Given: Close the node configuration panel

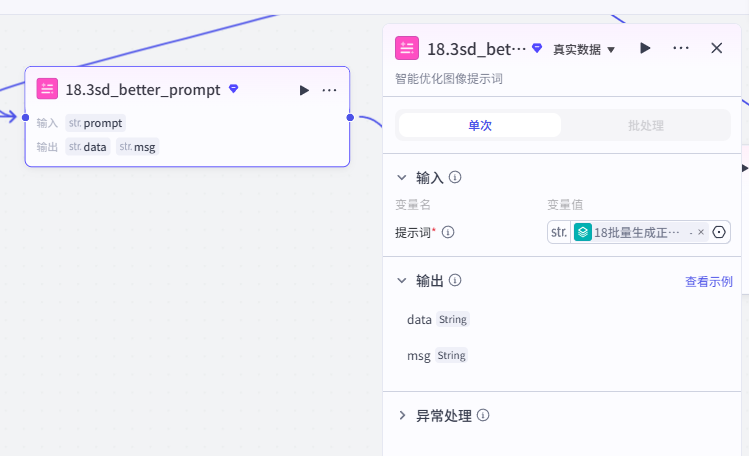Looking at the screenshot, I should (x=717, y=48).
